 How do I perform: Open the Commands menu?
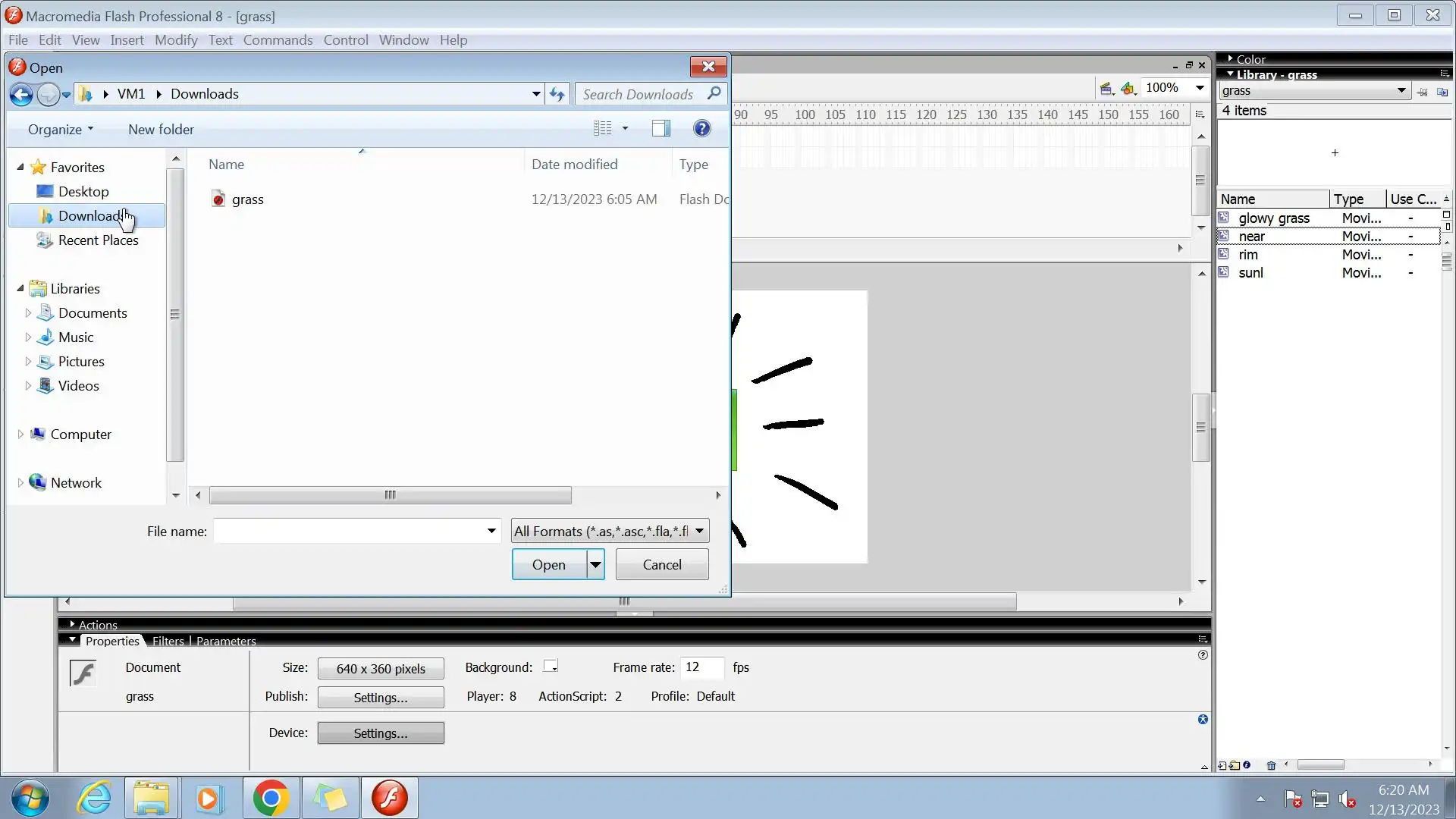tap(278, 40)
